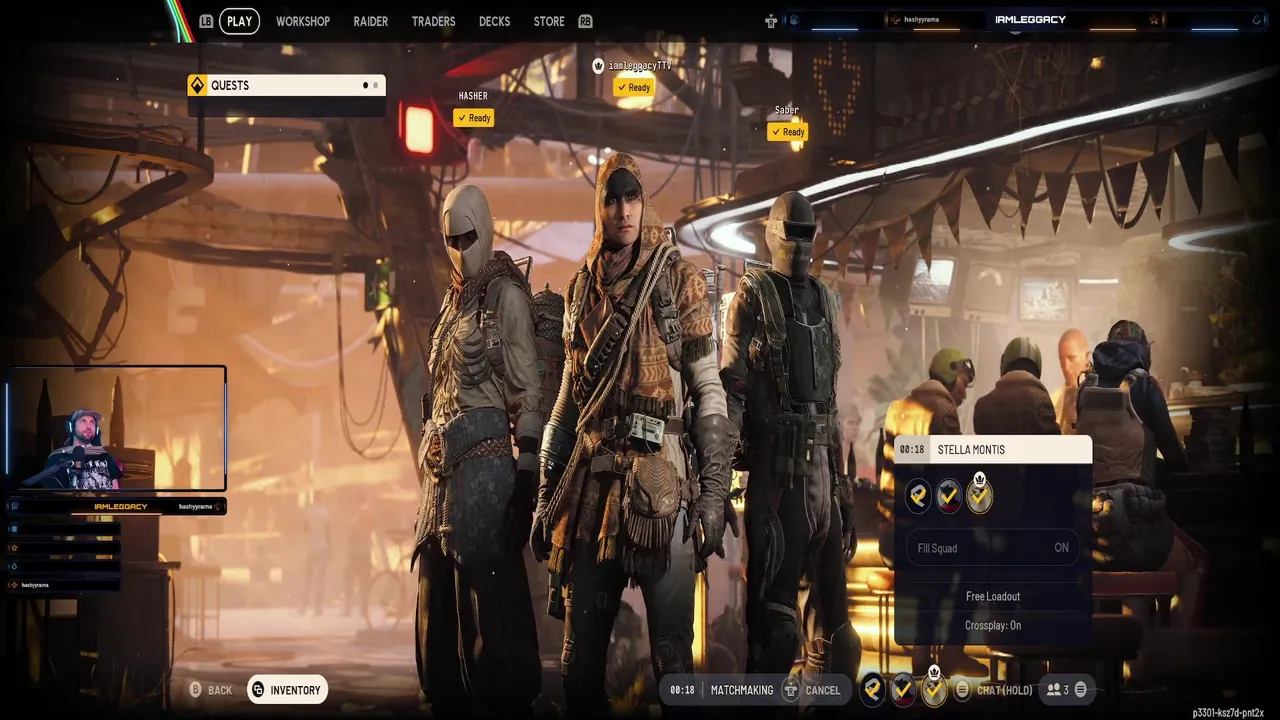Click the star icon row in stream overlay
1280x720 pixels.
tap(64, 548)
